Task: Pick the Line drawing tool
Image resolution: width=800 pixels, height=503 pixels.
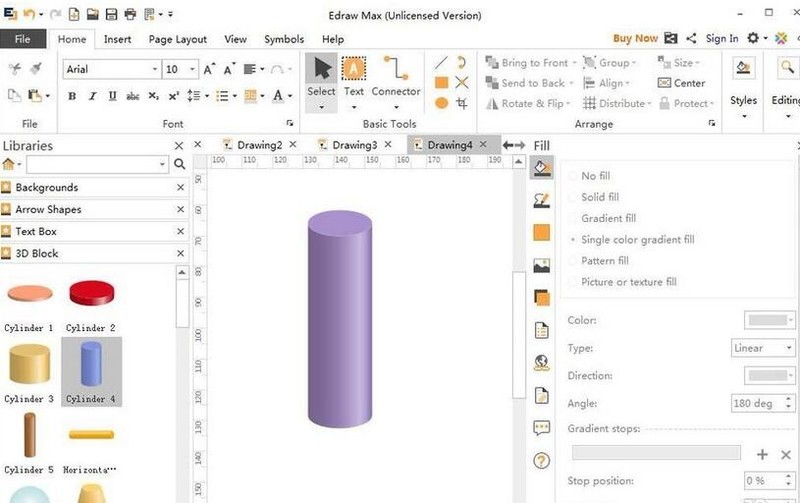Action: pos(441,63)
